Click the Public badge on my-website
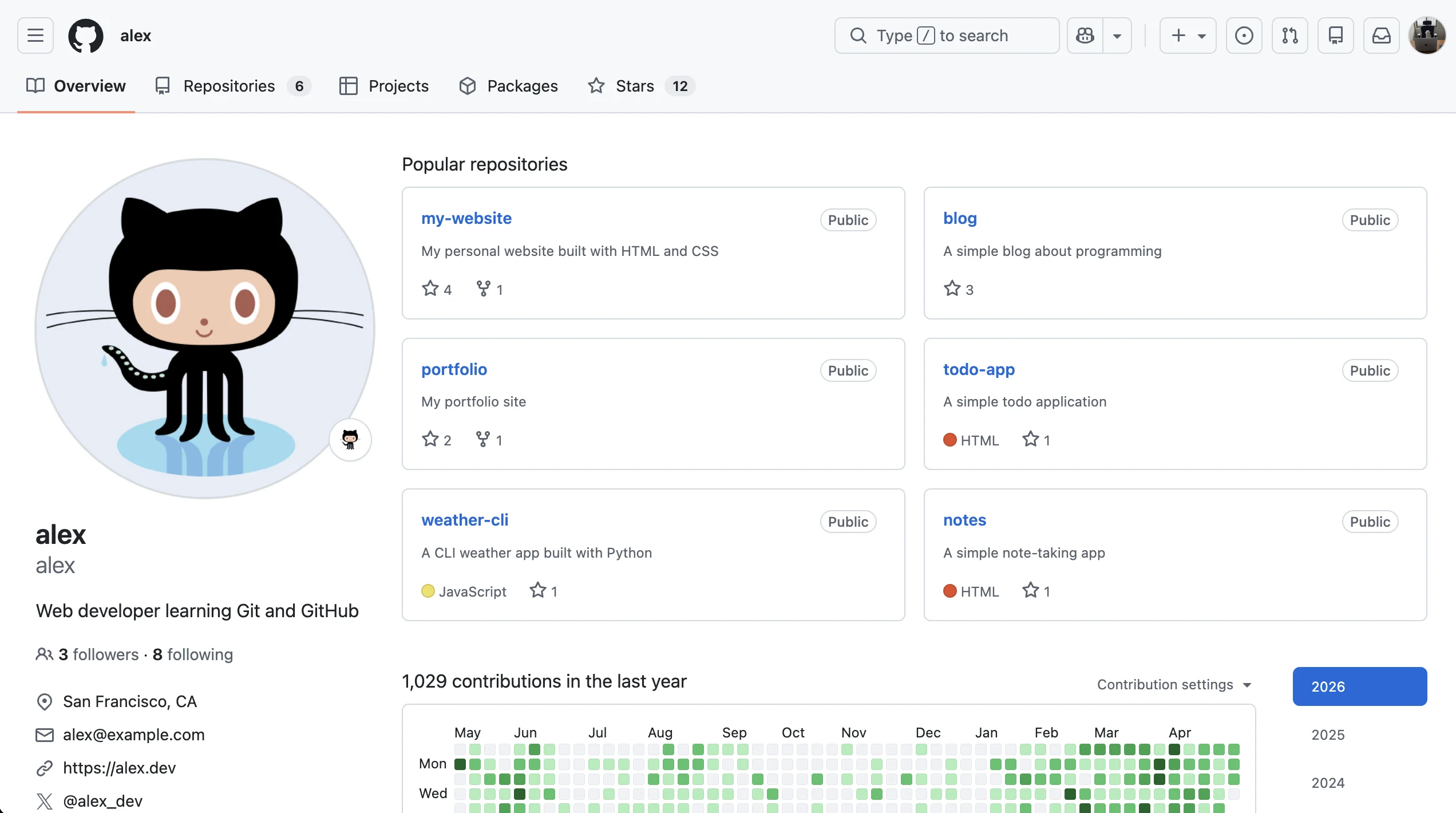This screenshot has height=813, width=1456. click(848, 220)
